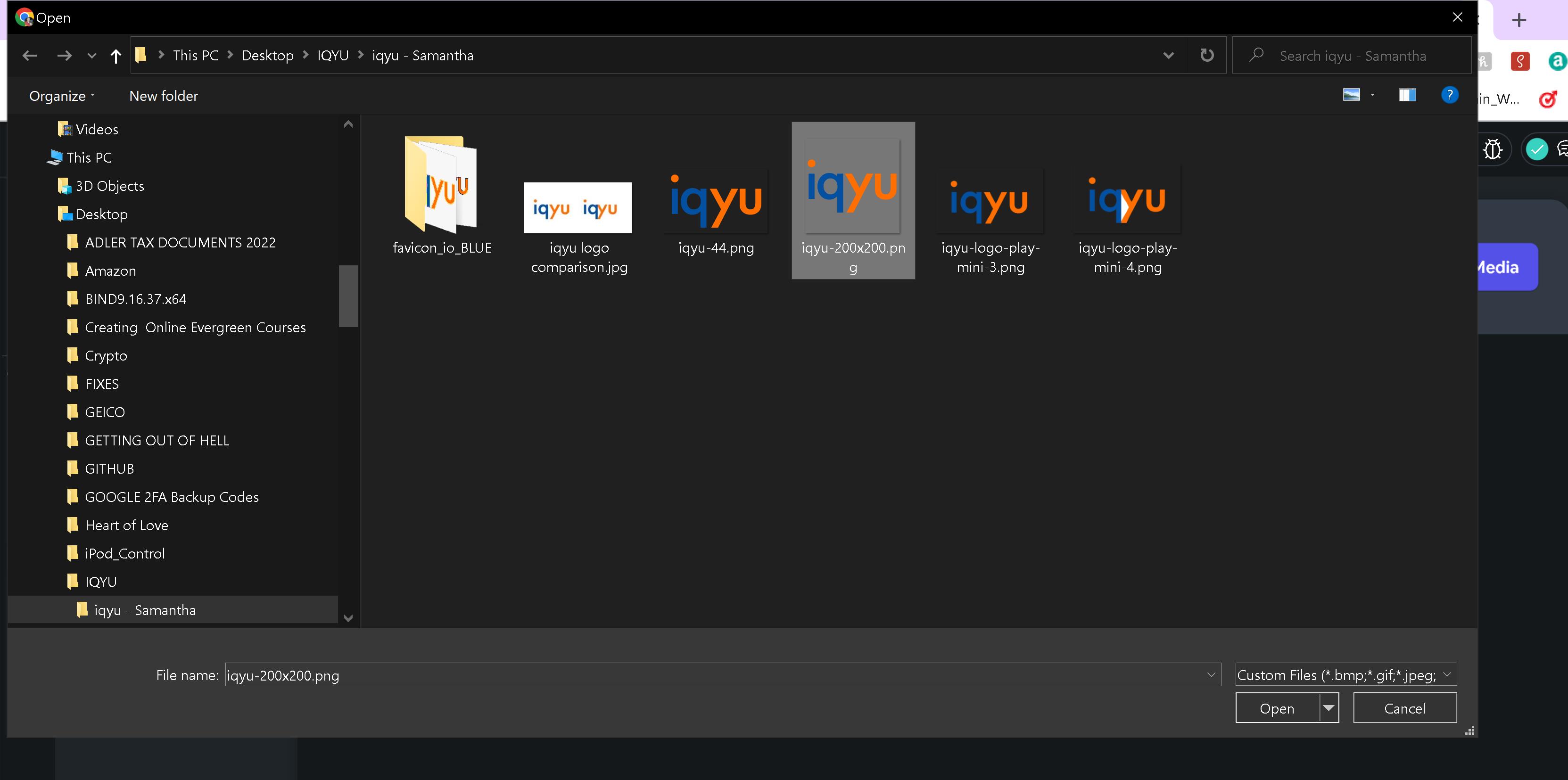Click the Chrome logo in the dialog title bar

(25, 17)
